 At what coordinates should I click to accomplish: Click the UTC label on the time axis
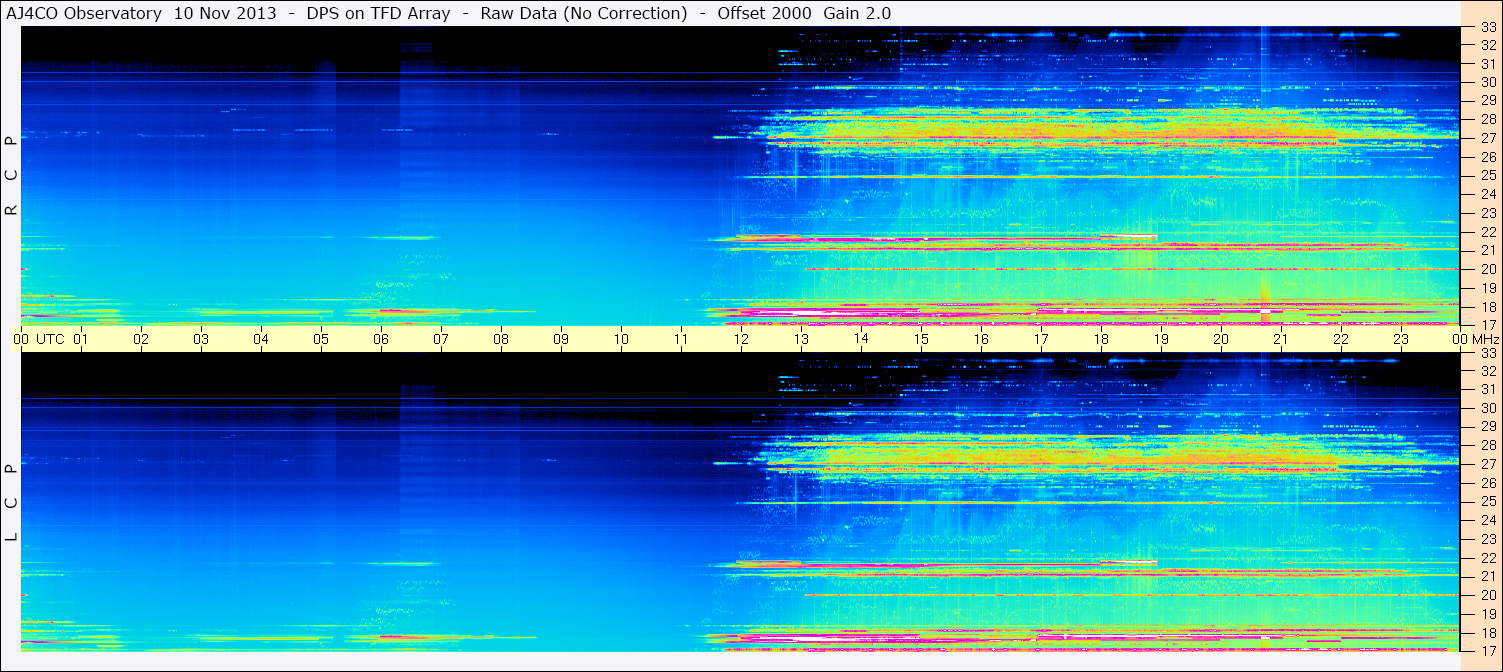51,339
